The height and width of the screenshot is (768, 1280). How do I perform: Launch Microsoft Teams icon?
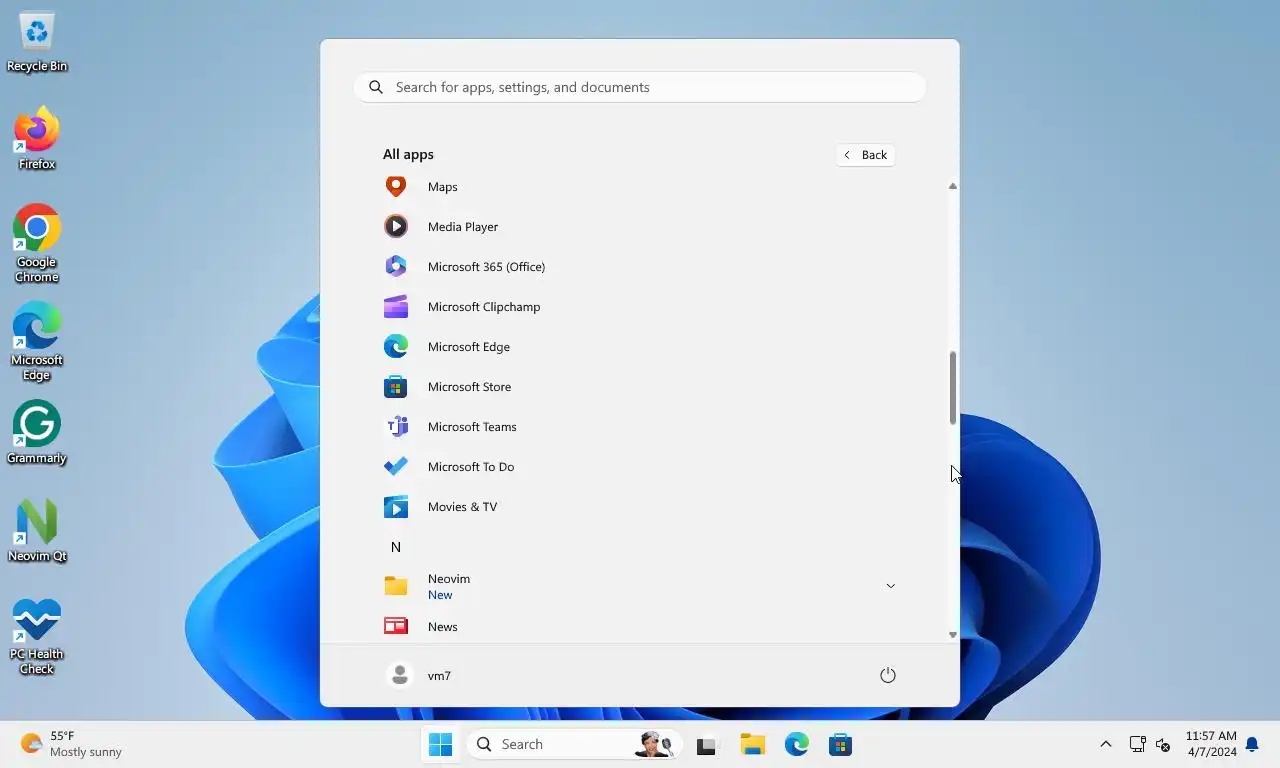coord(396,426)
